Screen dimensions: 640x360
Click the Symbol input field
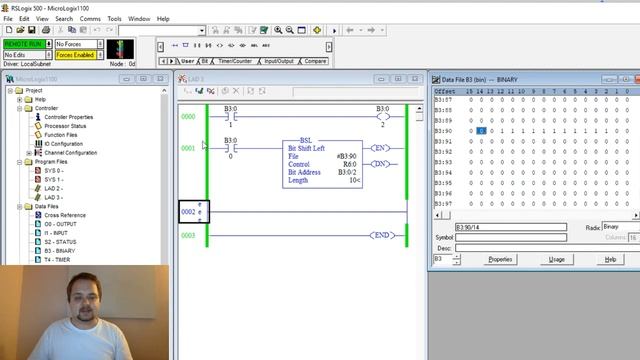pyautogui.click(x=511, y=238)
